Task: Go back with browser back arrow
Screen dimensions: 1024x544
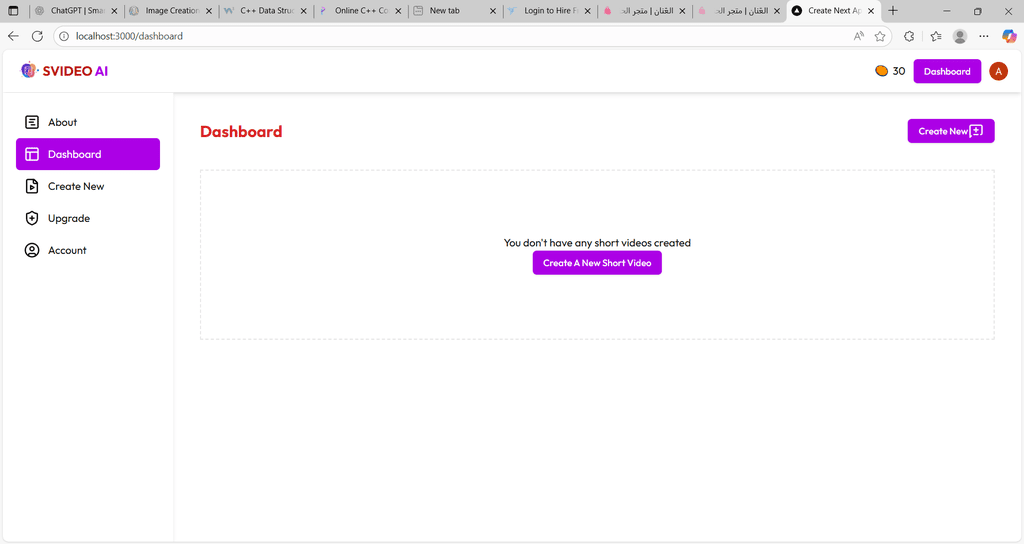Action: 13,36
